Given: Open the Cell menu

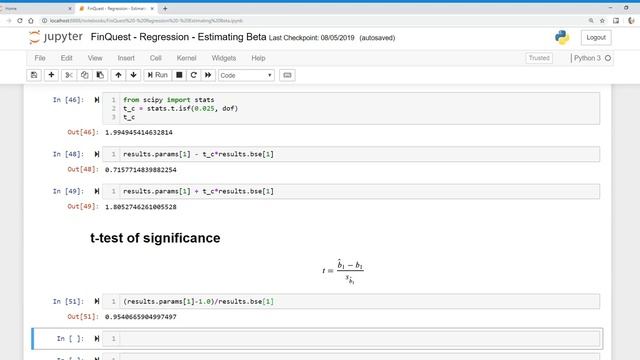Looking at the screenshot, I should coord(156,58).
